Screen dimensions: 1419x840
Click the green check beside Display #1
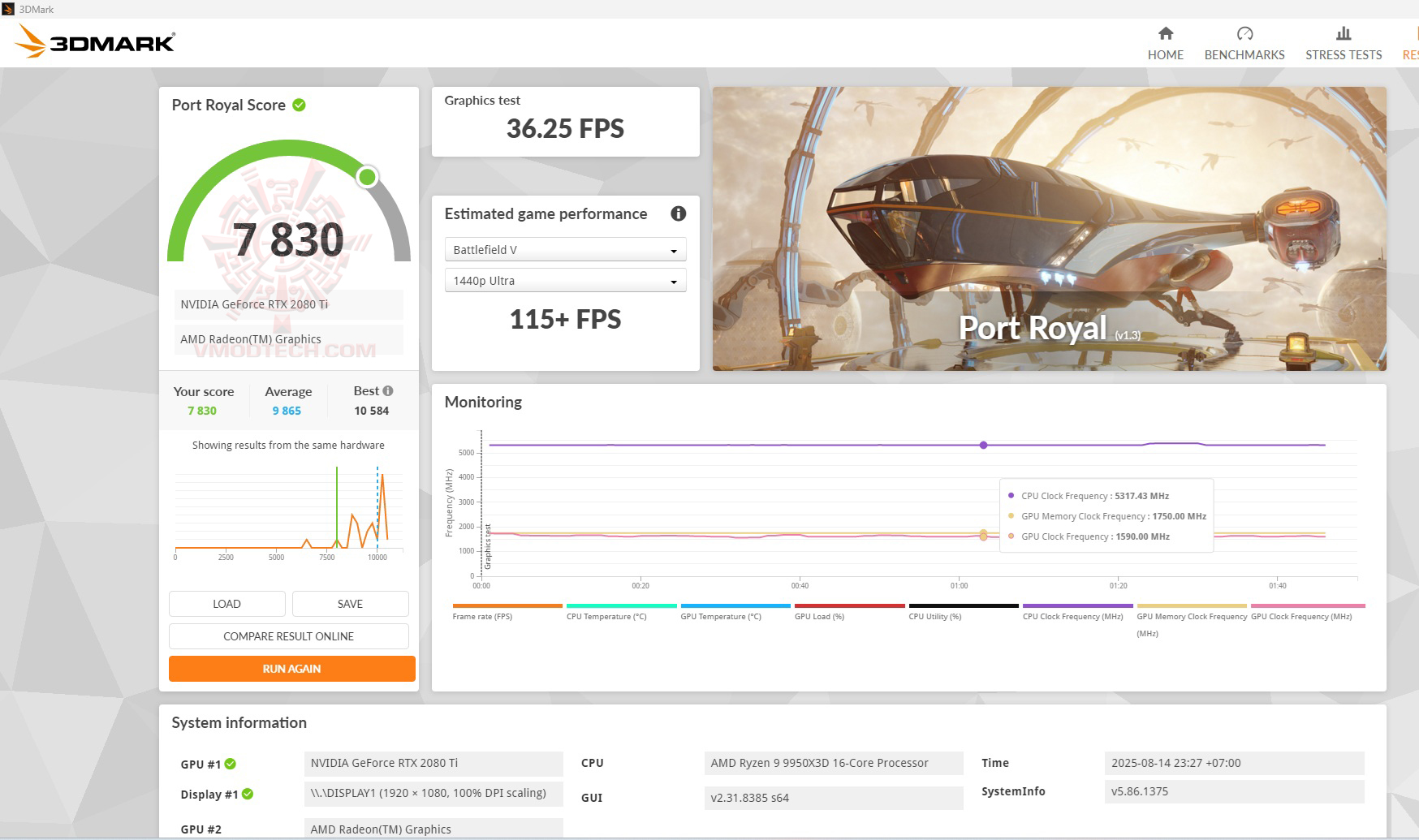[x=250, y=794]
